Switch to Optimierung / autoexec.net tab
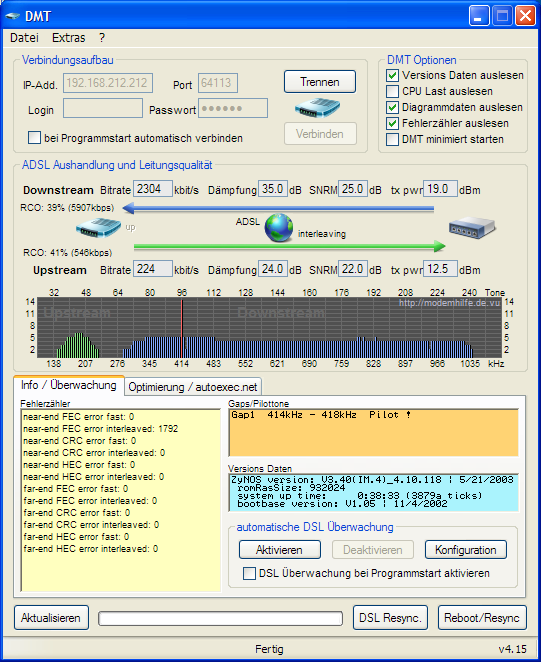This screenshot has height=662, width=541. [x=193, y=387]
